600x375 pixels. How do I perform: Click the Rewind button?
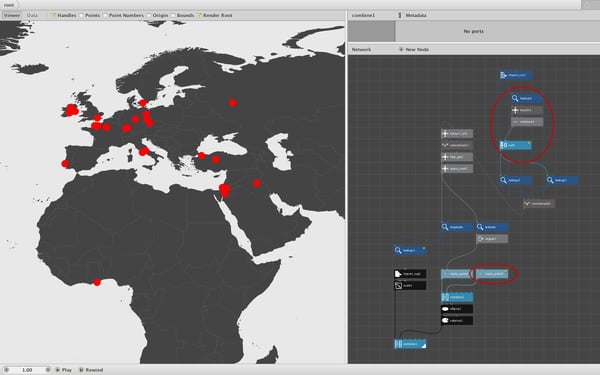coord(91,370)
